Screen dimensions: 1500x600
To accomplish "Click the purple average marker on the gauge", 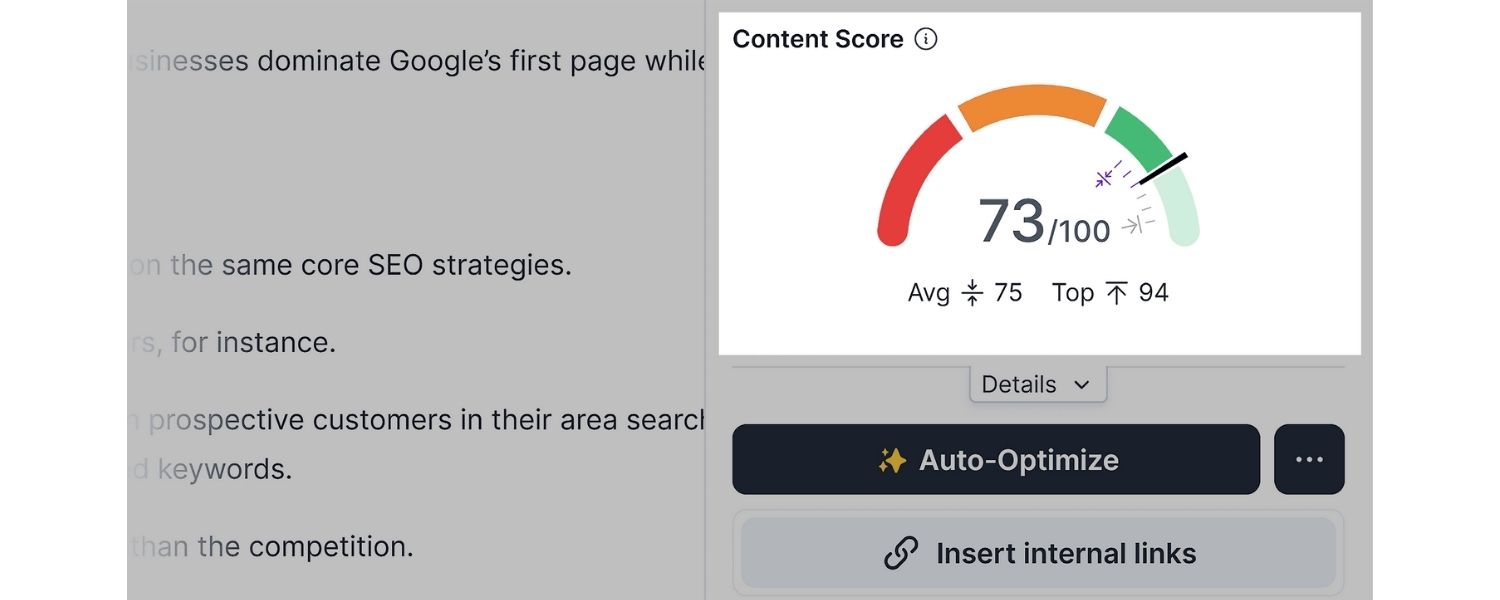I will [1104, 179].
